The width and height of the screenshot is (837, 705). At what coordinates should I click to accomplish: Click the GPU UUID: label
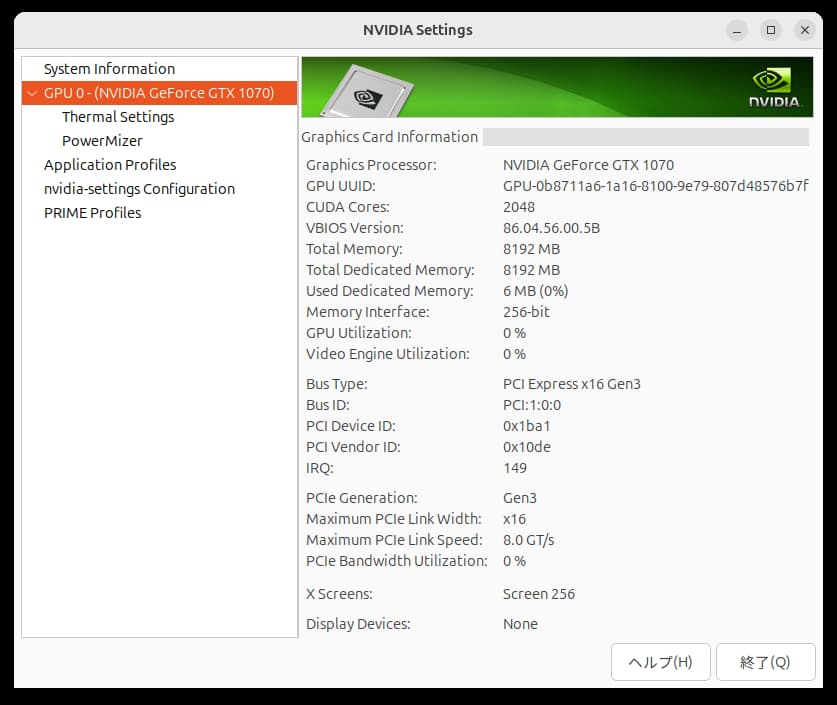tap(341, 186)
